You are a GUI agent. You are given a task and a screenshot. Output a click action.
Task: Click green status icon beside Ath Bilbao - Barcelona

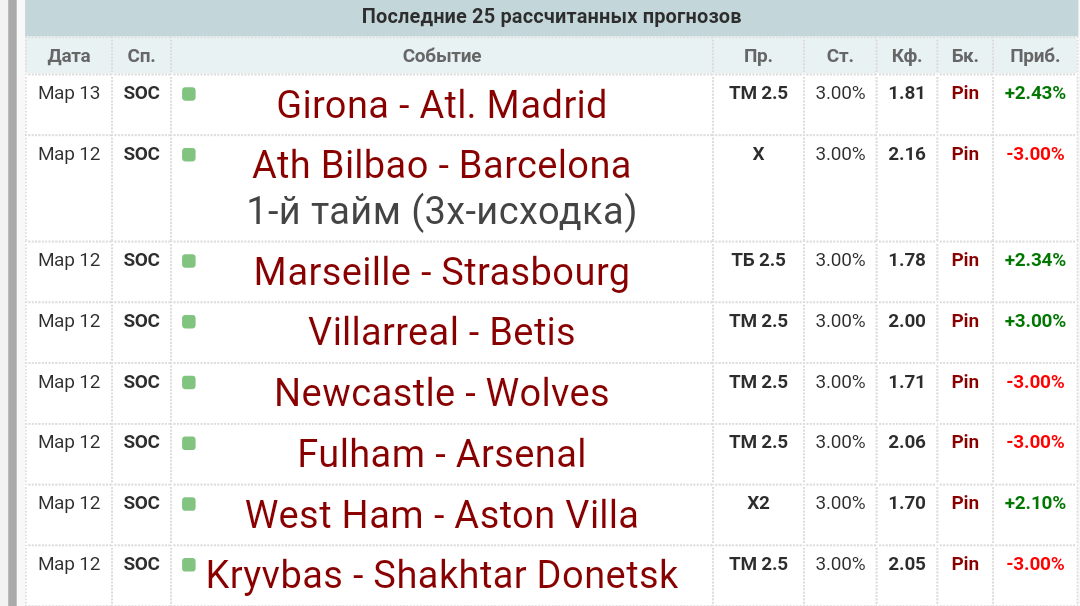click(189, 155)
